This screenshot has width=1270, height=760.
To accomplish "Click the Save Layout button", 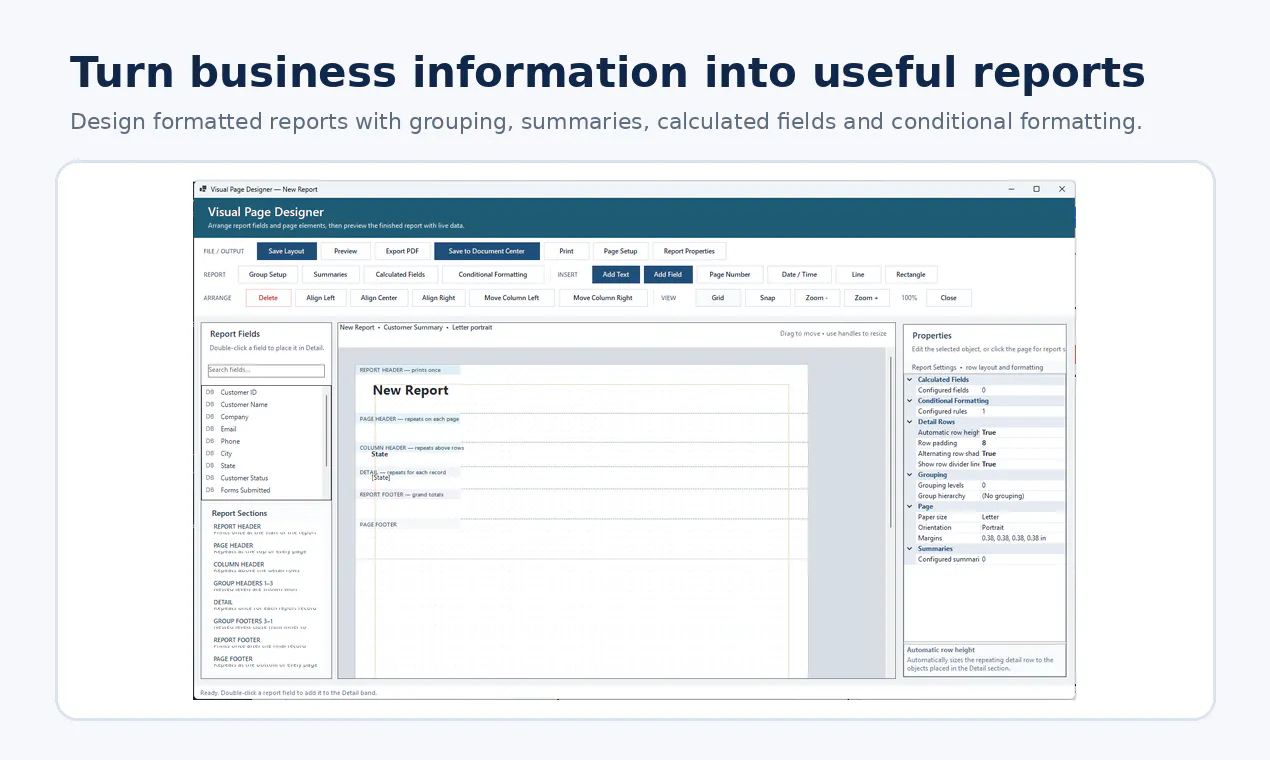I will [287, 251].
